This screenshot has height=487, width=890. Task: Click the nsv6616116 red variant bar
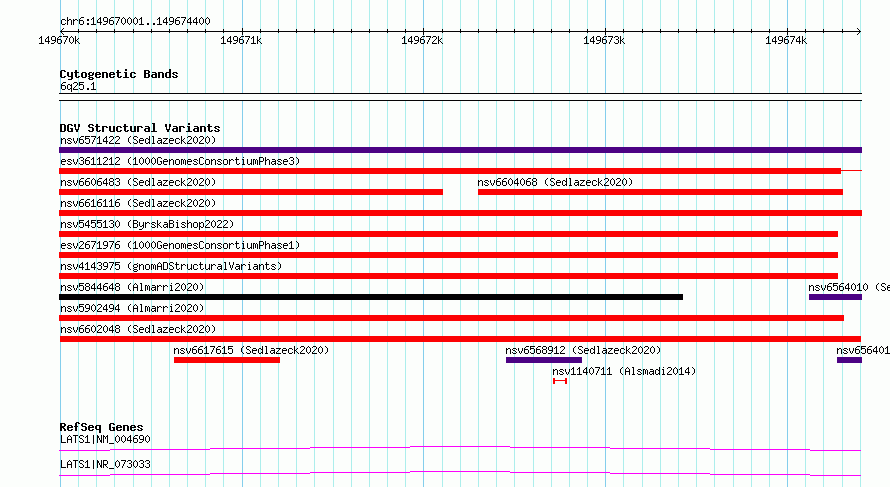460,213
